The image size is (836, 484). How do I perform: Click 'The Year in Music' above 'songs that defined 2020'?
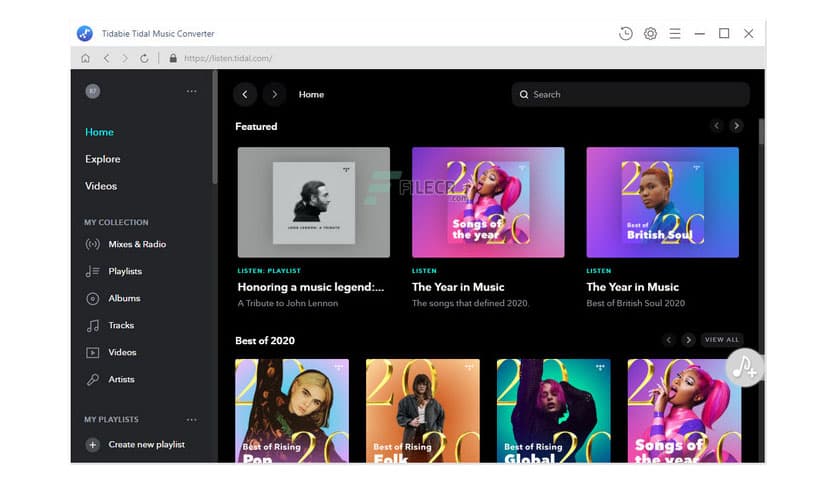point(458,287)
